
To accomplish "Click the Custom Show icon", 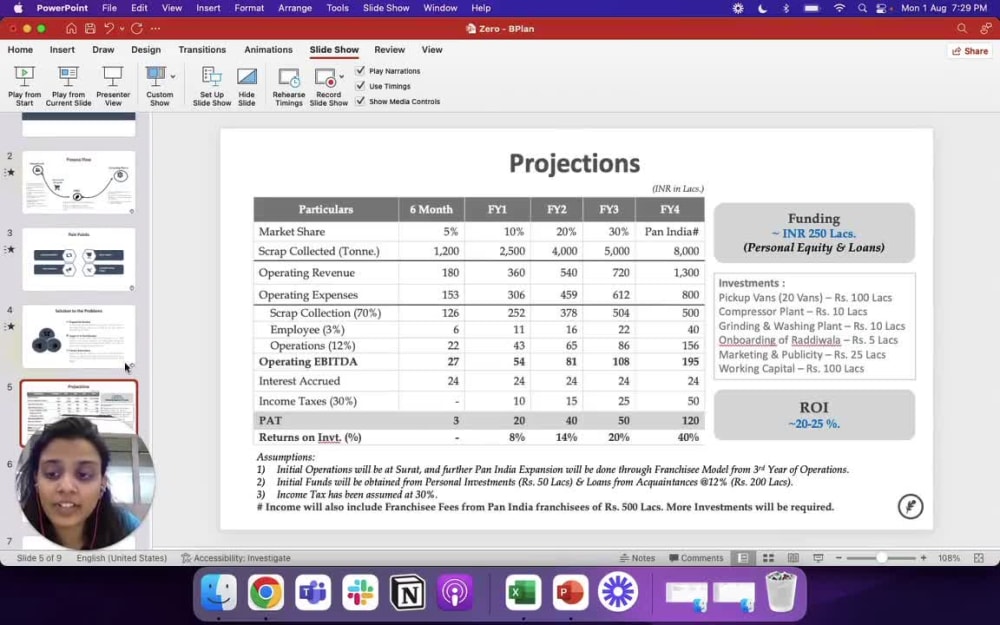I will 156,77.
